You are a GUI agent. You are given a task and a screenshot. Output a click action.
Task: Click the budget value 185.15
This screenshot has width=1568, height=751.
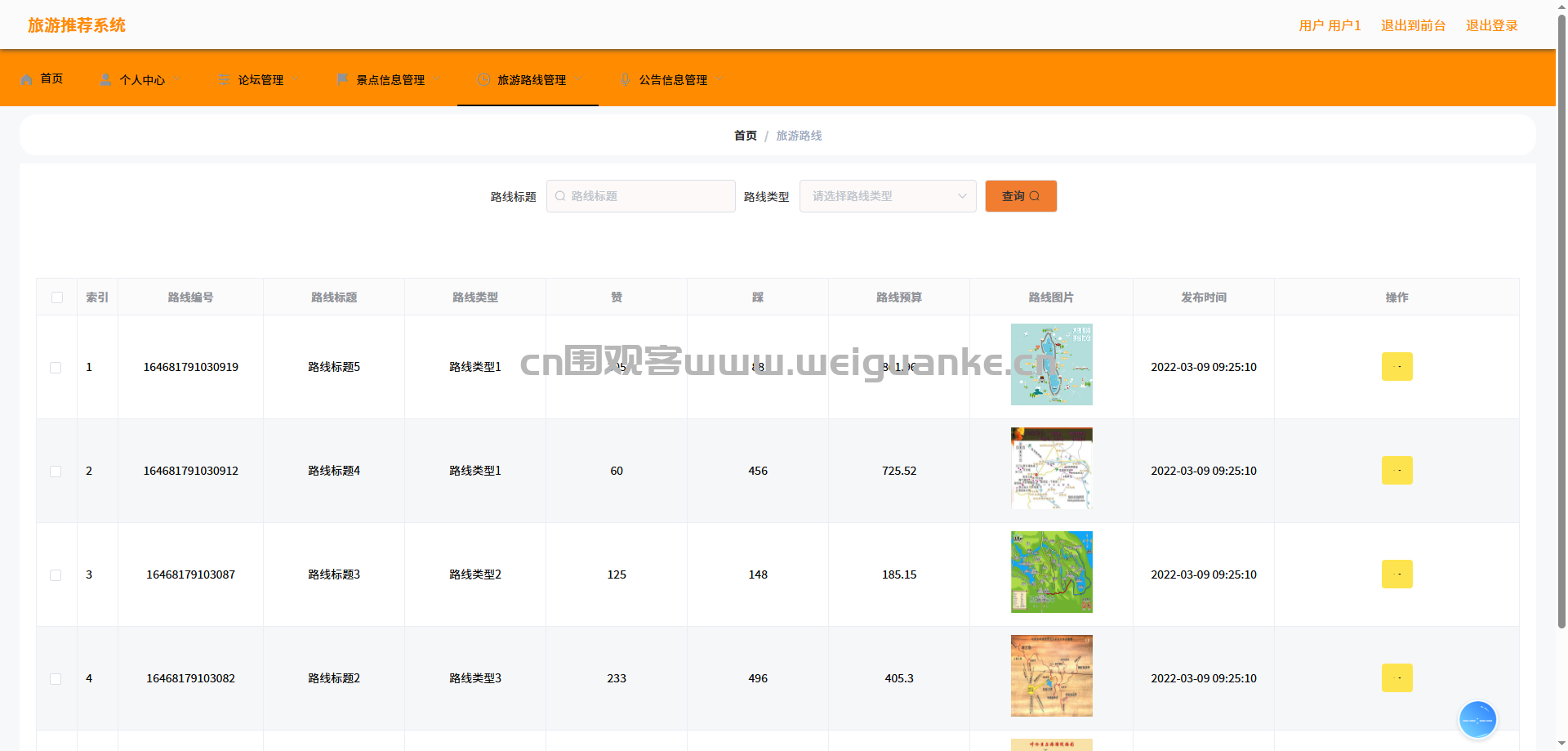pos(899,574)
